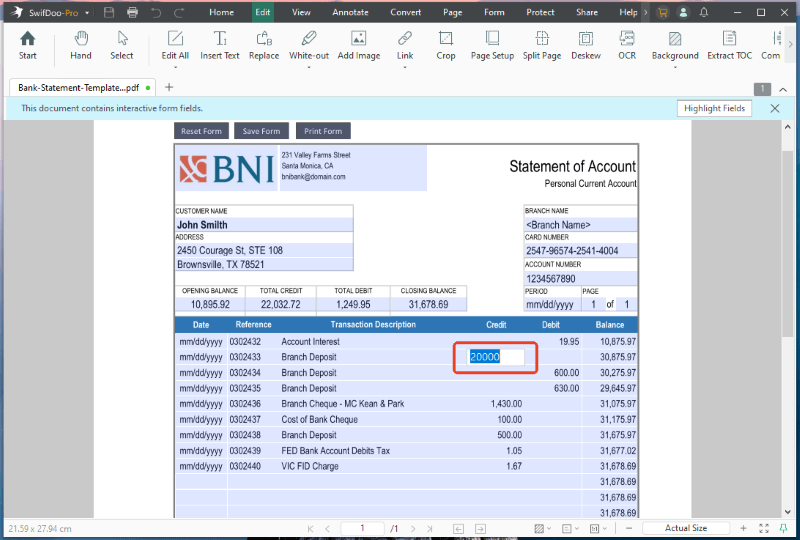This screenshot has width=800, height=540.
Task: Zoom out with the minus button
Action: coord(629,528)
